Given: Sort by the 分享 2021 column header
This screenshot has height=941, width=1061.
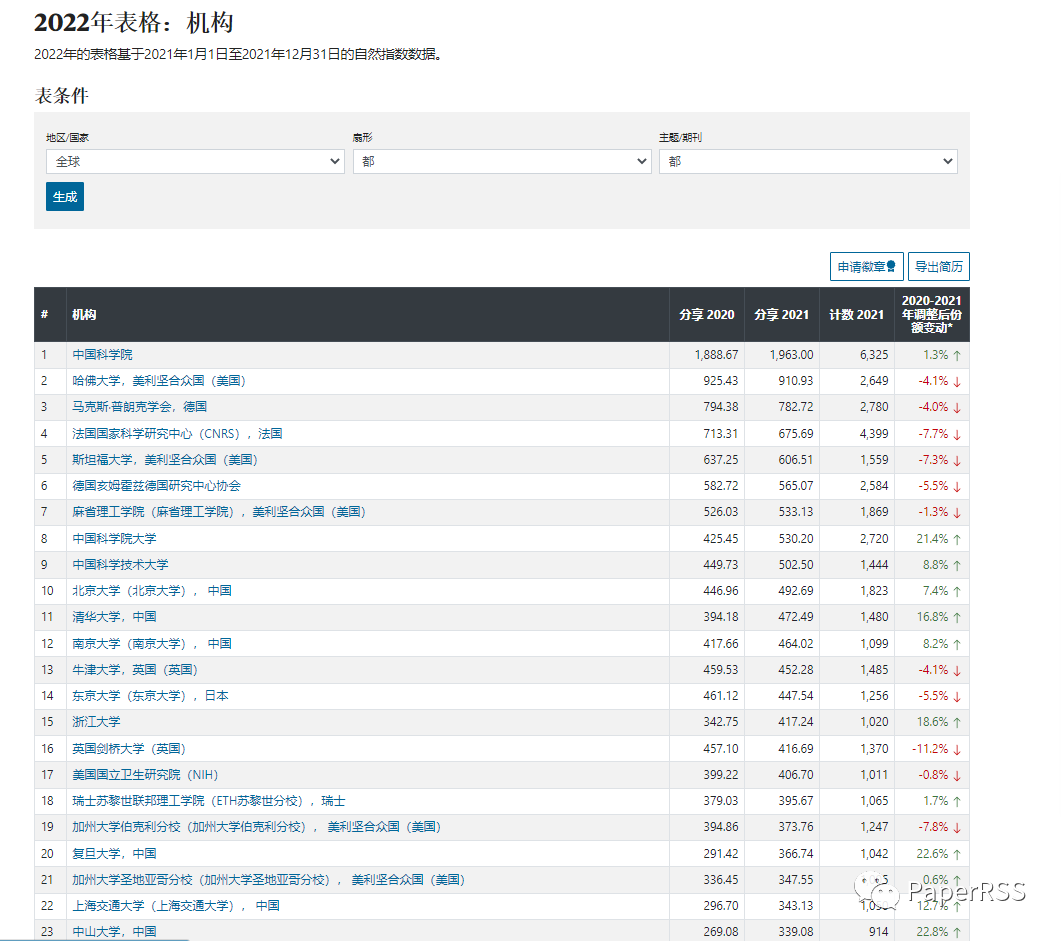Looking at the screenshot, I should pos(782,315).
